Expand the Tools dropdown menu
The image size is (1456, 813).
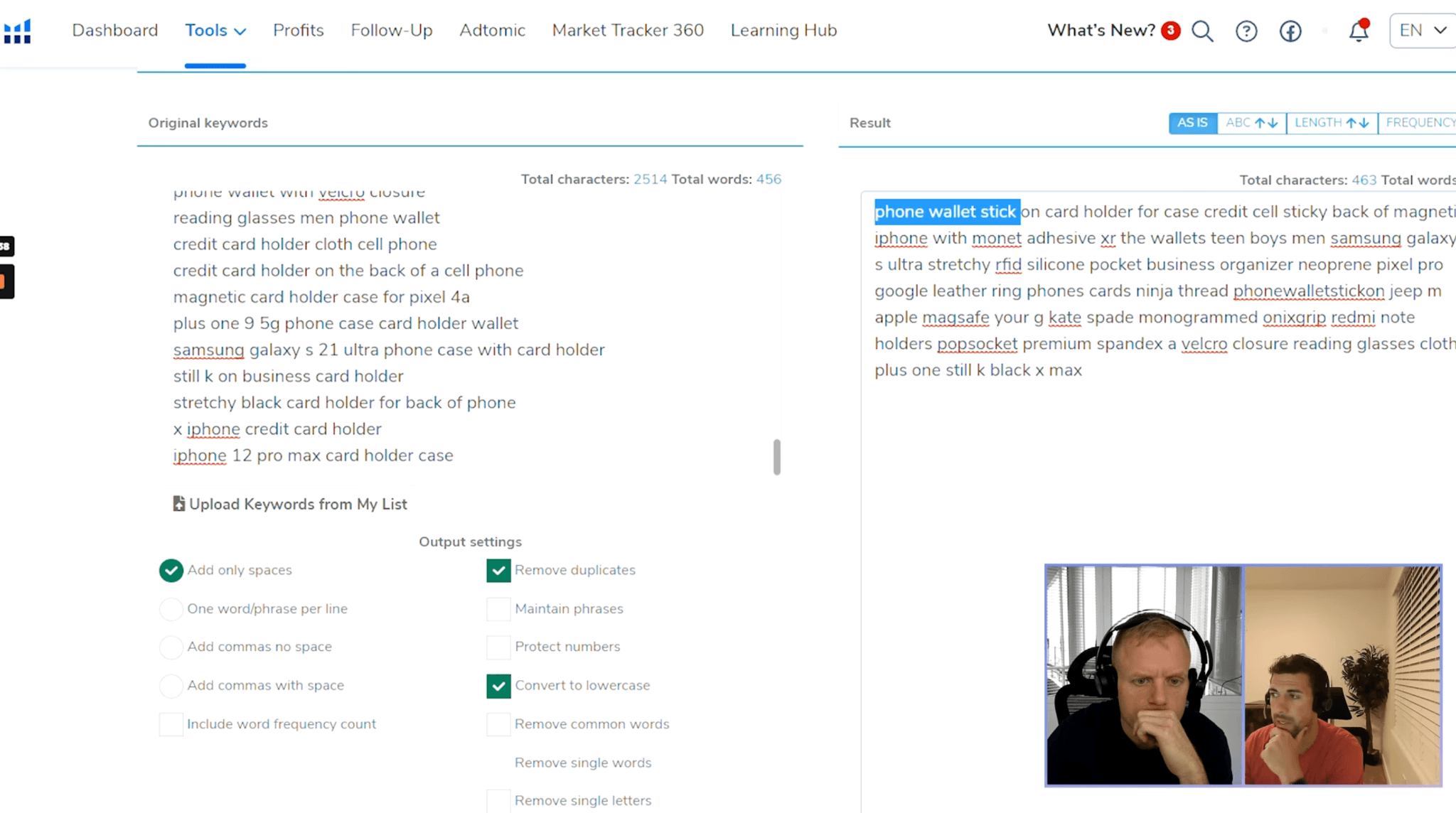(x=215, y=31)
